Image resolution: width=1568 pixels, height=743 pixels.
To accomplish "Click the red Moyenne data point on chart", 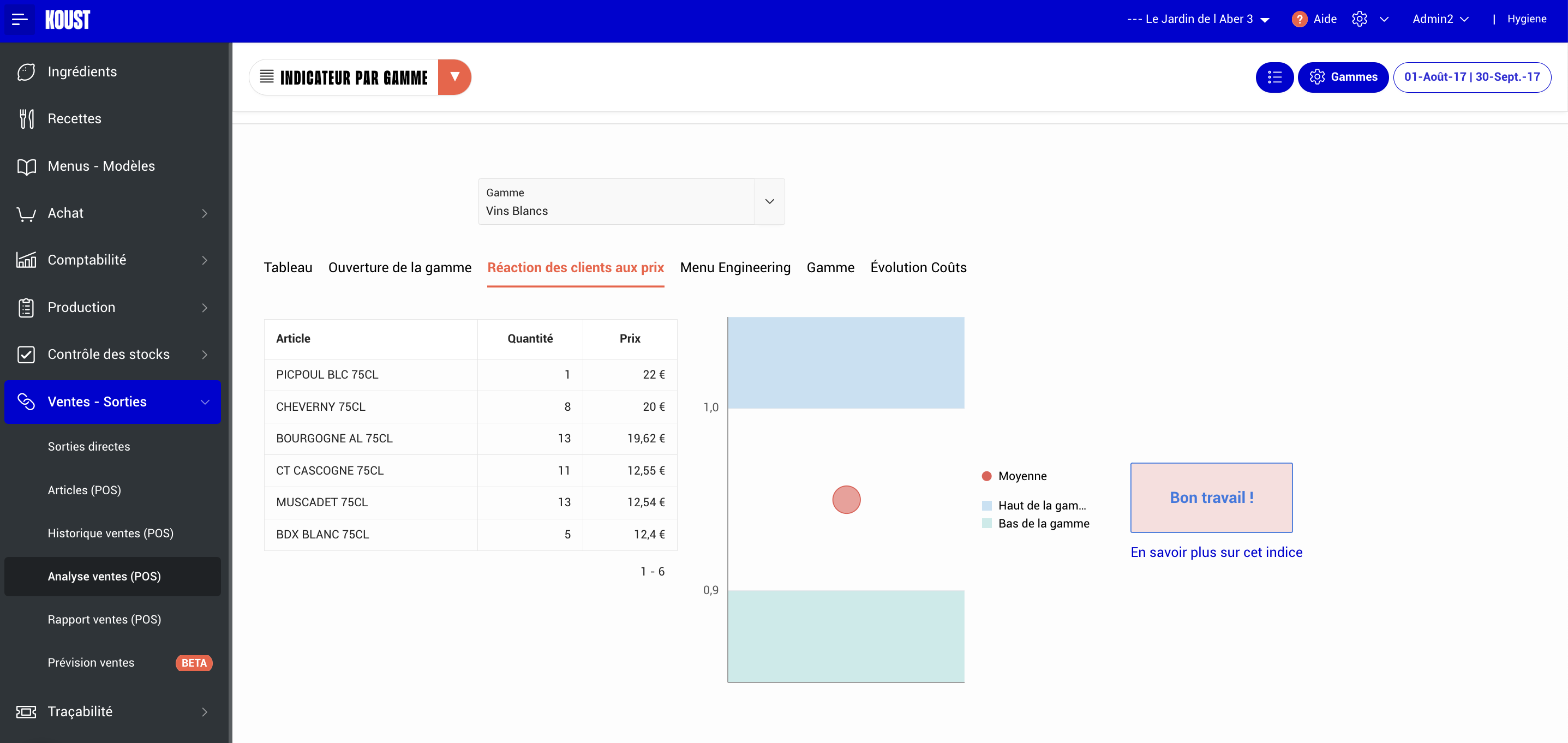I will coord(846,500).
